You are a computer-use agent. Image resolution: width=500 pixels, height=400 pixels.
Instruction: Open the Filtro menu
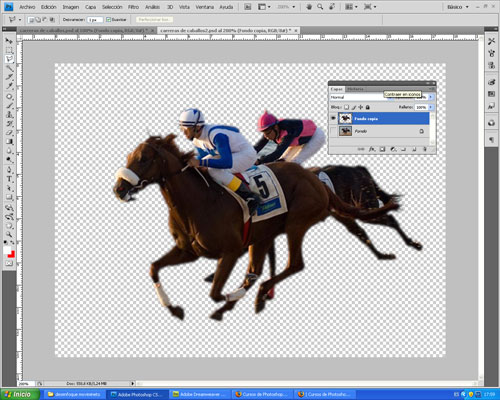point(133,7)
